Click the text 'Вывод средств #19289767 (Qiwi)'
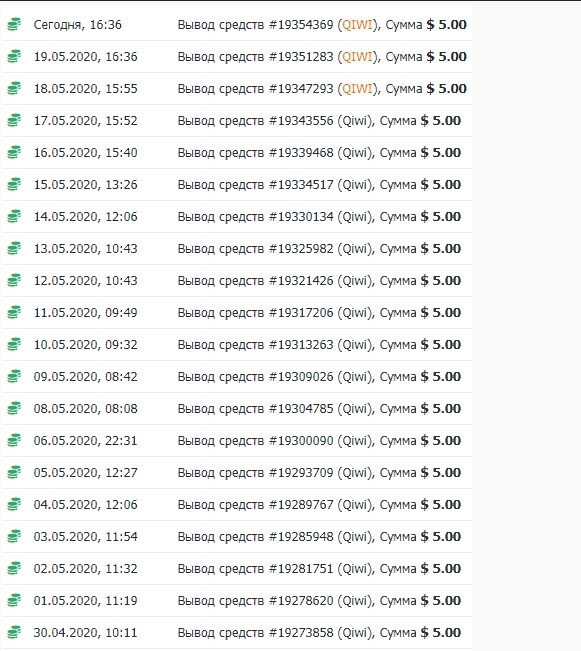This screenshot has width=581, height=651. [275, 504]
